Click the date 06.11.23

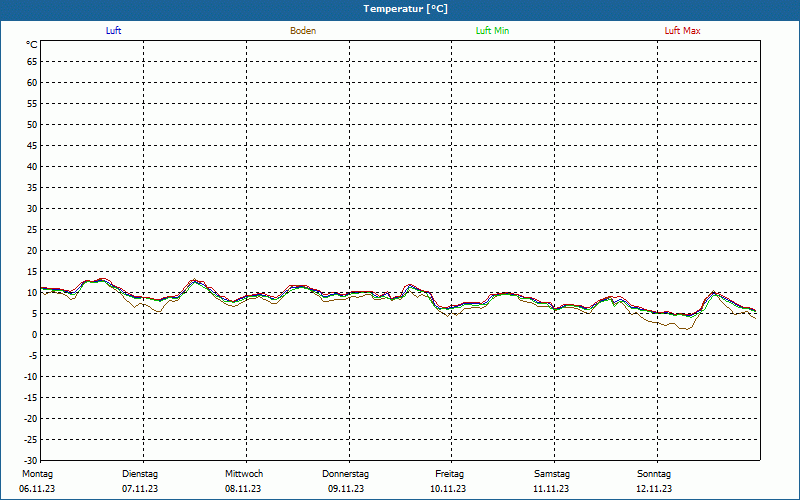tap(37, 489)
